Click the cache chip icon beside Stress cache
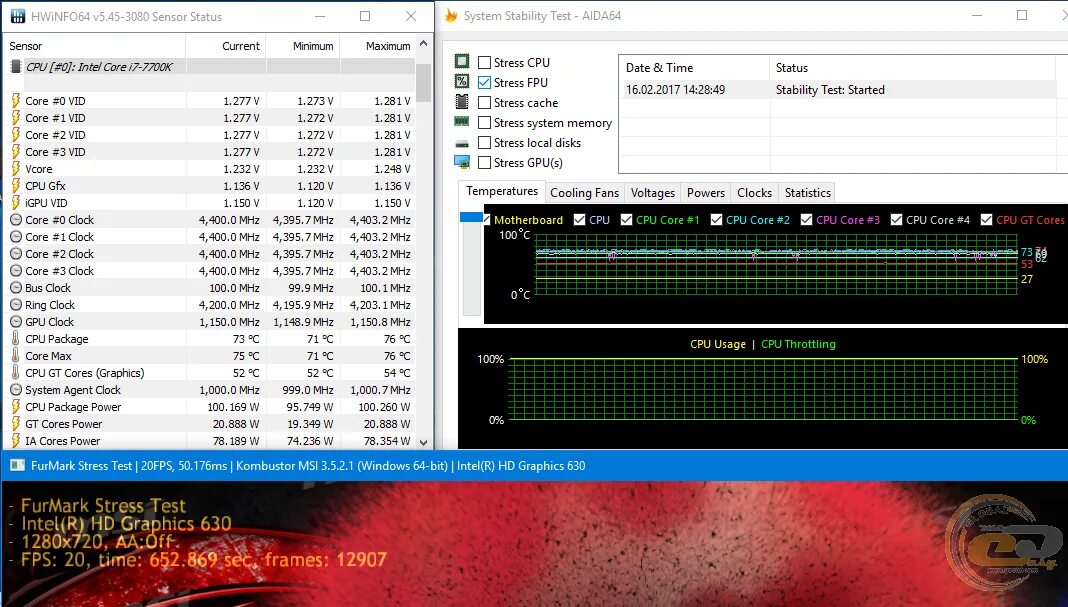 coord(462,102)
